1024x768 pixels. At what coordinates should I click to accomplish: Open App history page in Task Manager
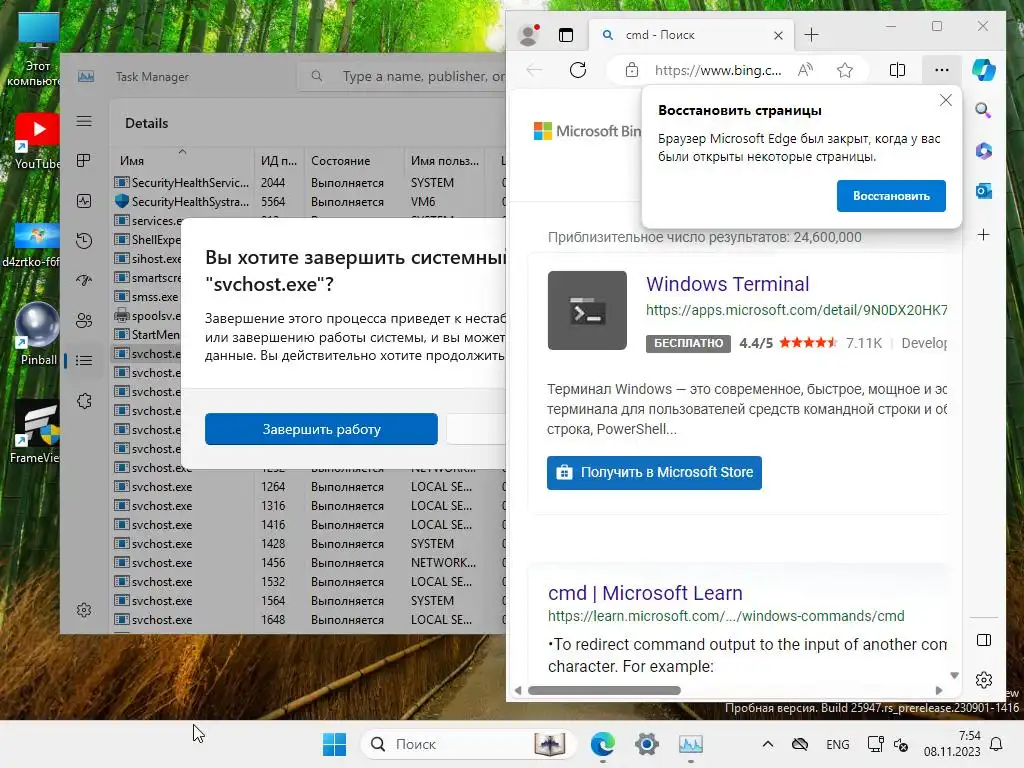pyautogui.click(x=84, y=241)
